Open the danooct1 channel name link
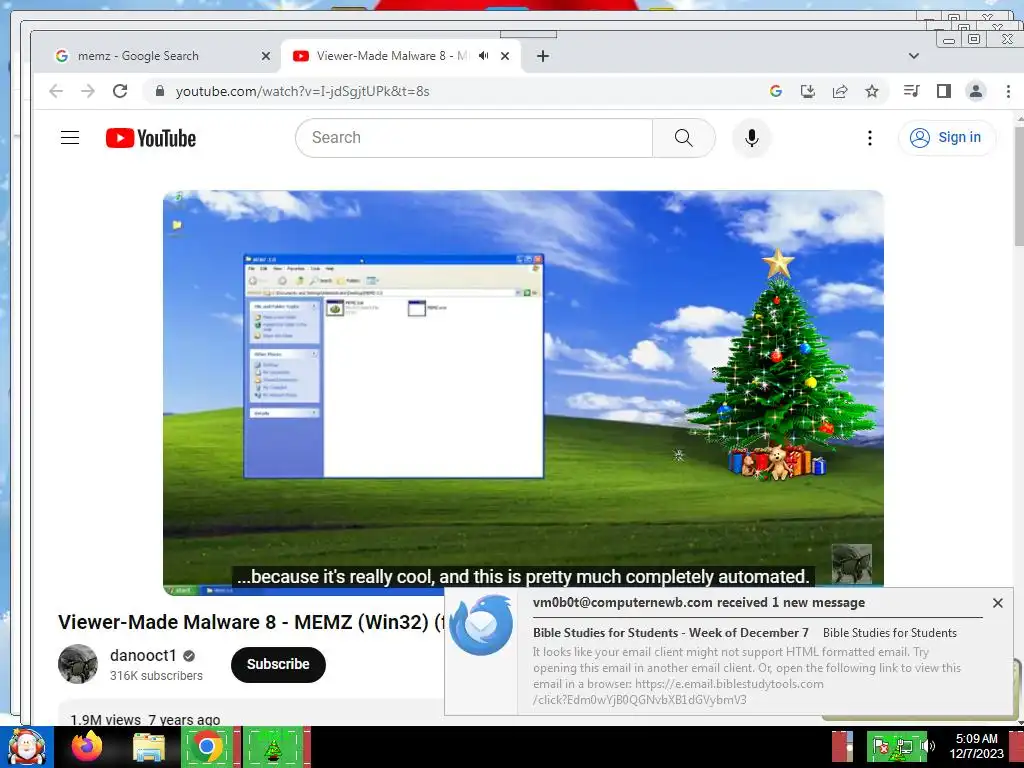 pyautogui.click(x=143, y=655)
